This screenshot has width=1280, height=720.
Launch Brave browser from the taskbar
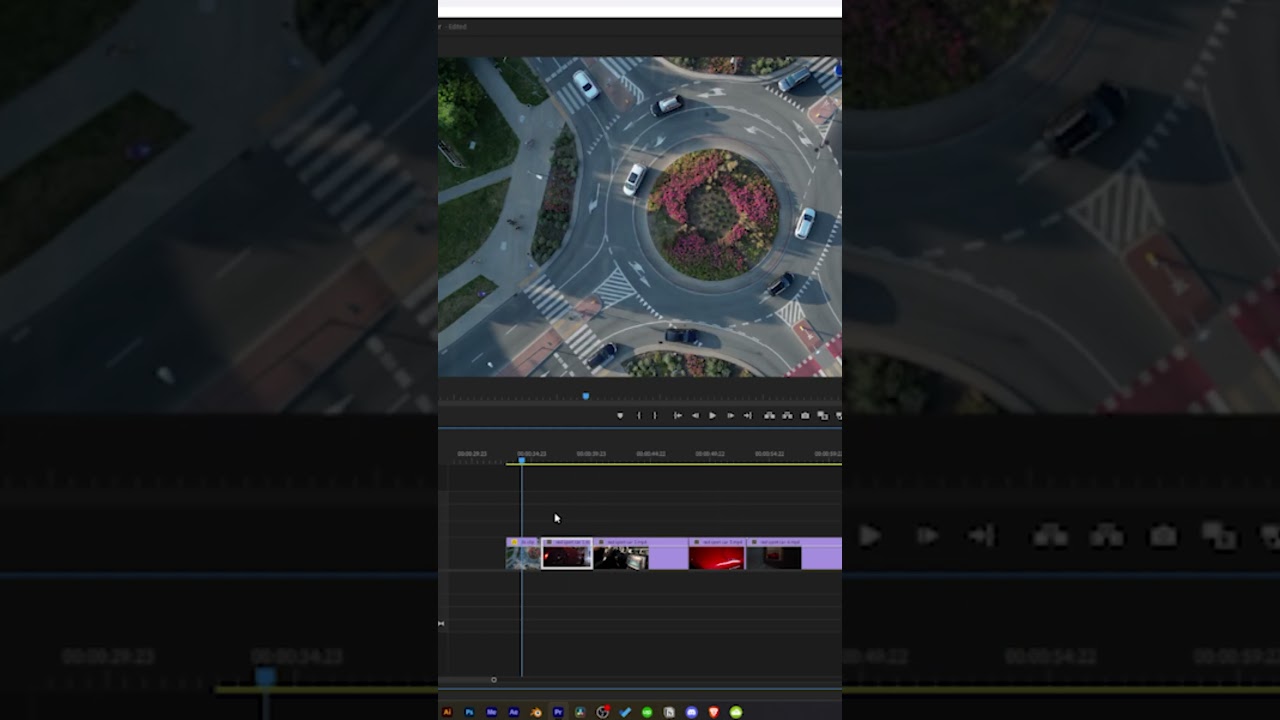pos(714,712)
